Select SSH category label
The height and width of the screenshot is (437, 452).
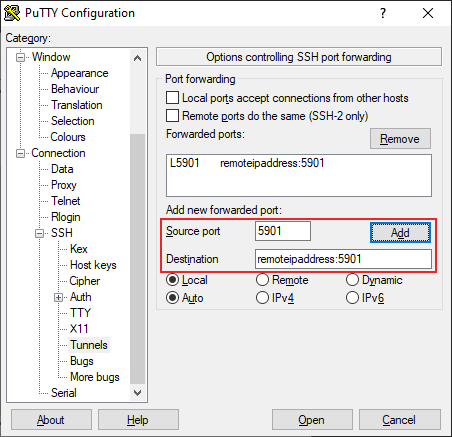tap(62, 233)
